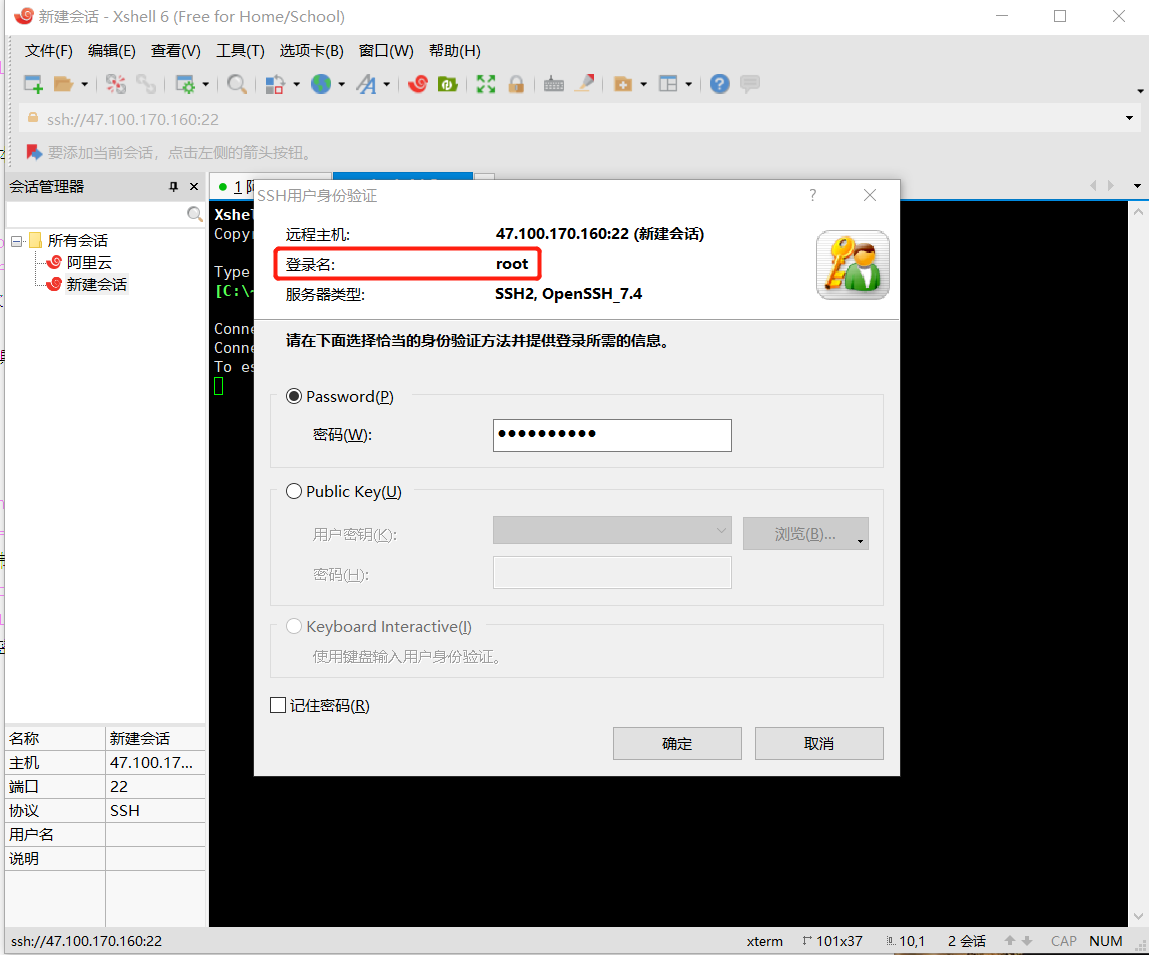
Task: Open the open-folder icon's dropdown arrow
Action: pos(84,83)
